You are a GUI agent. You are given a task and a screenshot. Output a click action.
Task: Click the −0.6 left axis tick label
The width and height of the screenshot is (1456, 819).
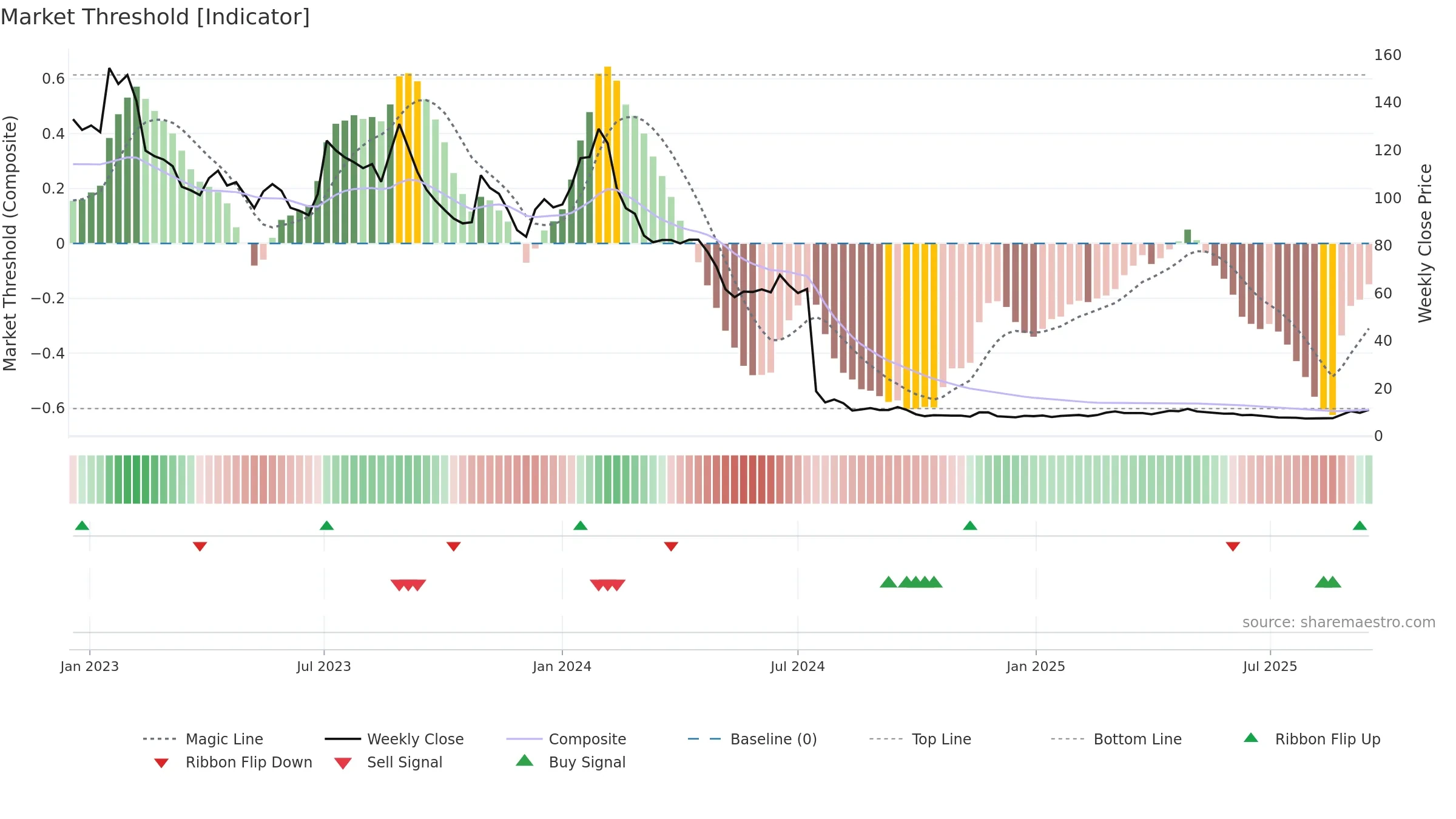click(x=48, y=408)
